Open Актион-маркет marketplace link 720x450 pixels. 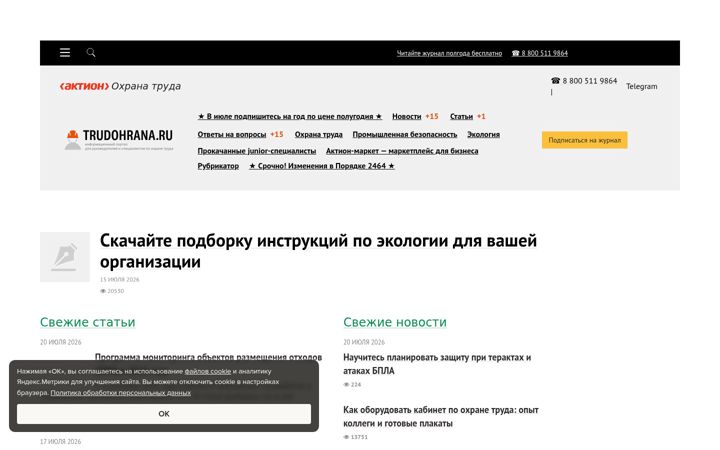pyautogui.click(x=402, y=151)
